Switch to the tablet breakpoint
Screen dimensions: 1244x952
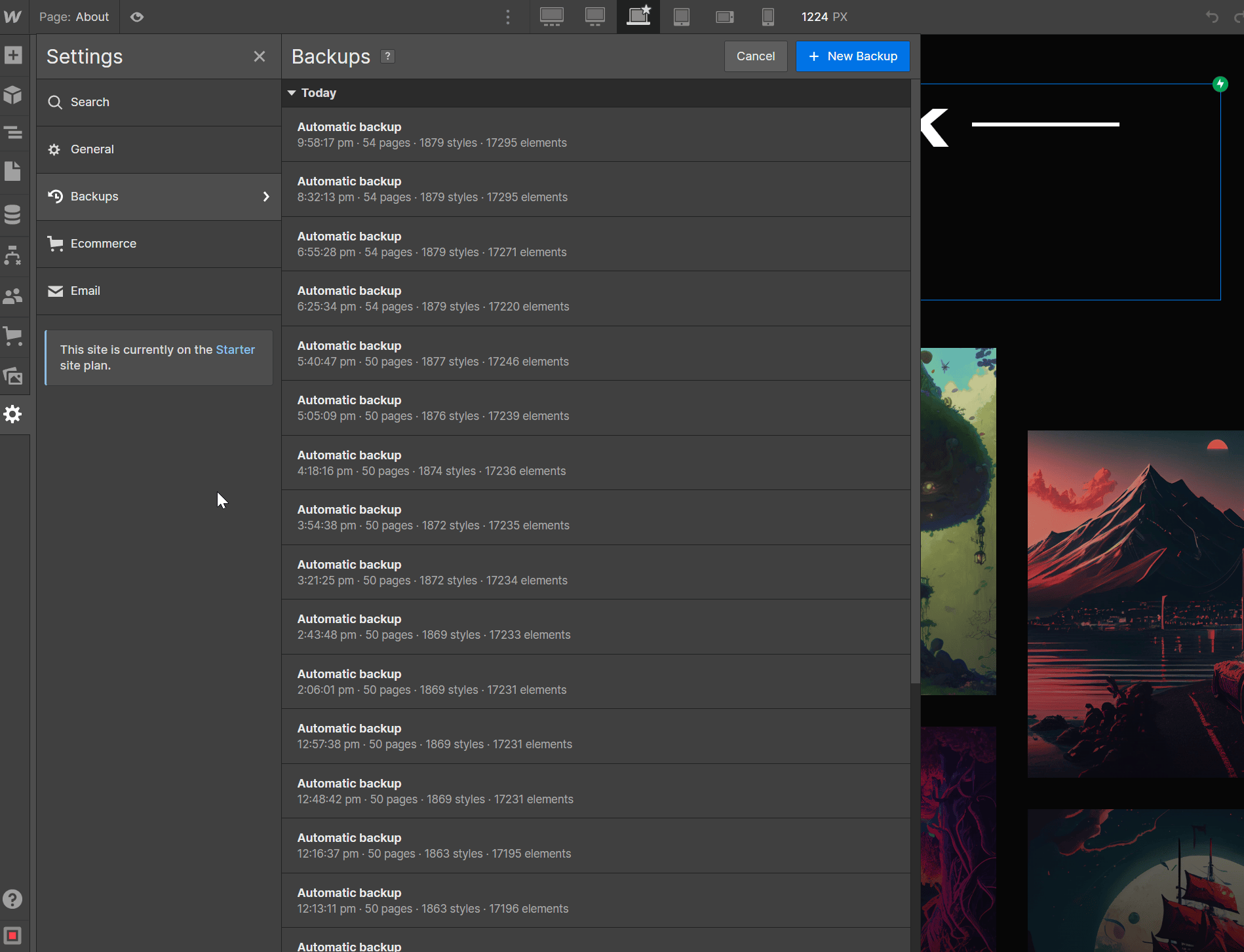pyautogui.click(x=682, y=17)
